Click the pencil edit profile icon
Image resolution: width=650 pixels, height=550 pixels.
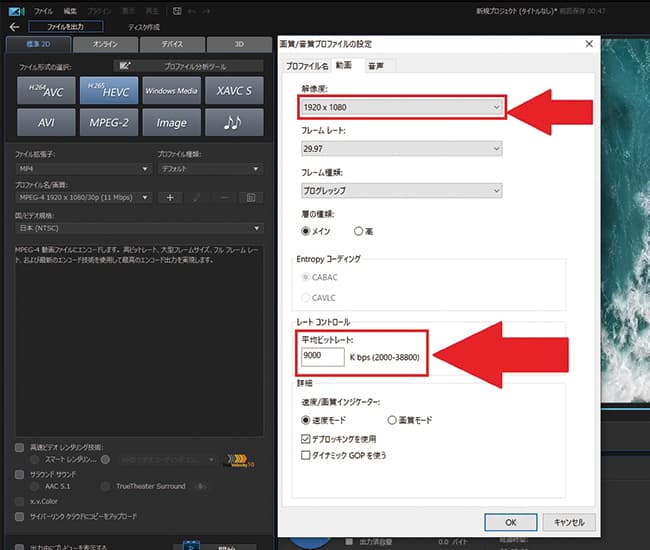[x=197, y=198]
